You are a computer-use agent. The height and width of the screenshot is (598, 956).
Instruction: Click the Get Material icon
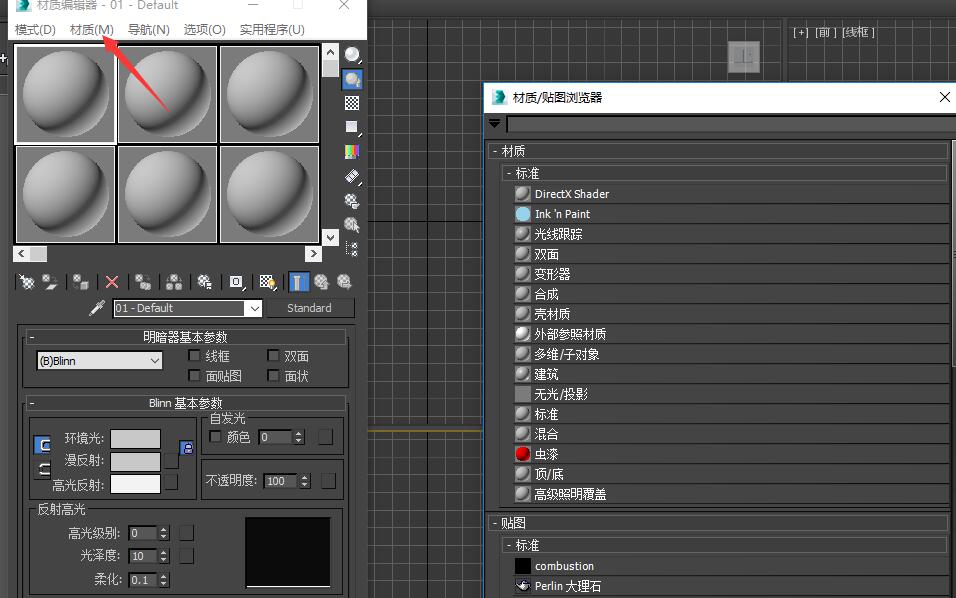27,283
